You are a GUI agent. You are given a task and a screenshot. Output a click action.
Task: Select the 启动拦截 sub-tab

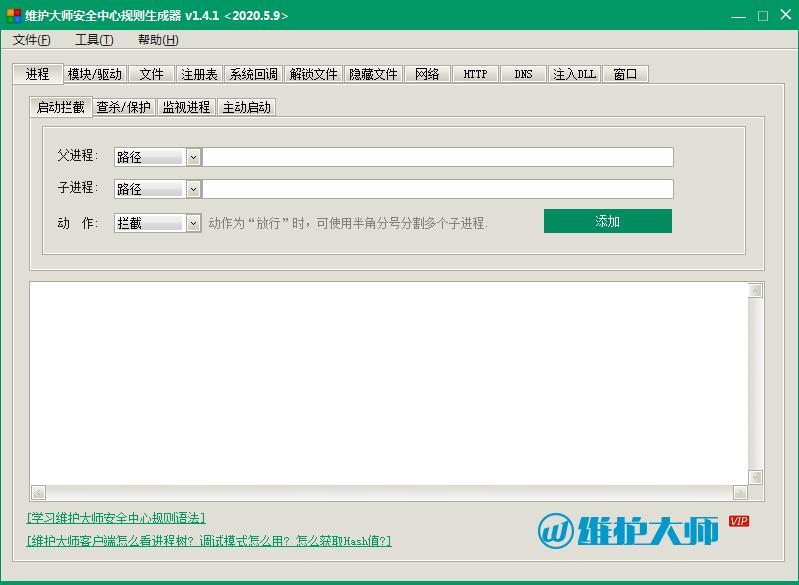61,107
